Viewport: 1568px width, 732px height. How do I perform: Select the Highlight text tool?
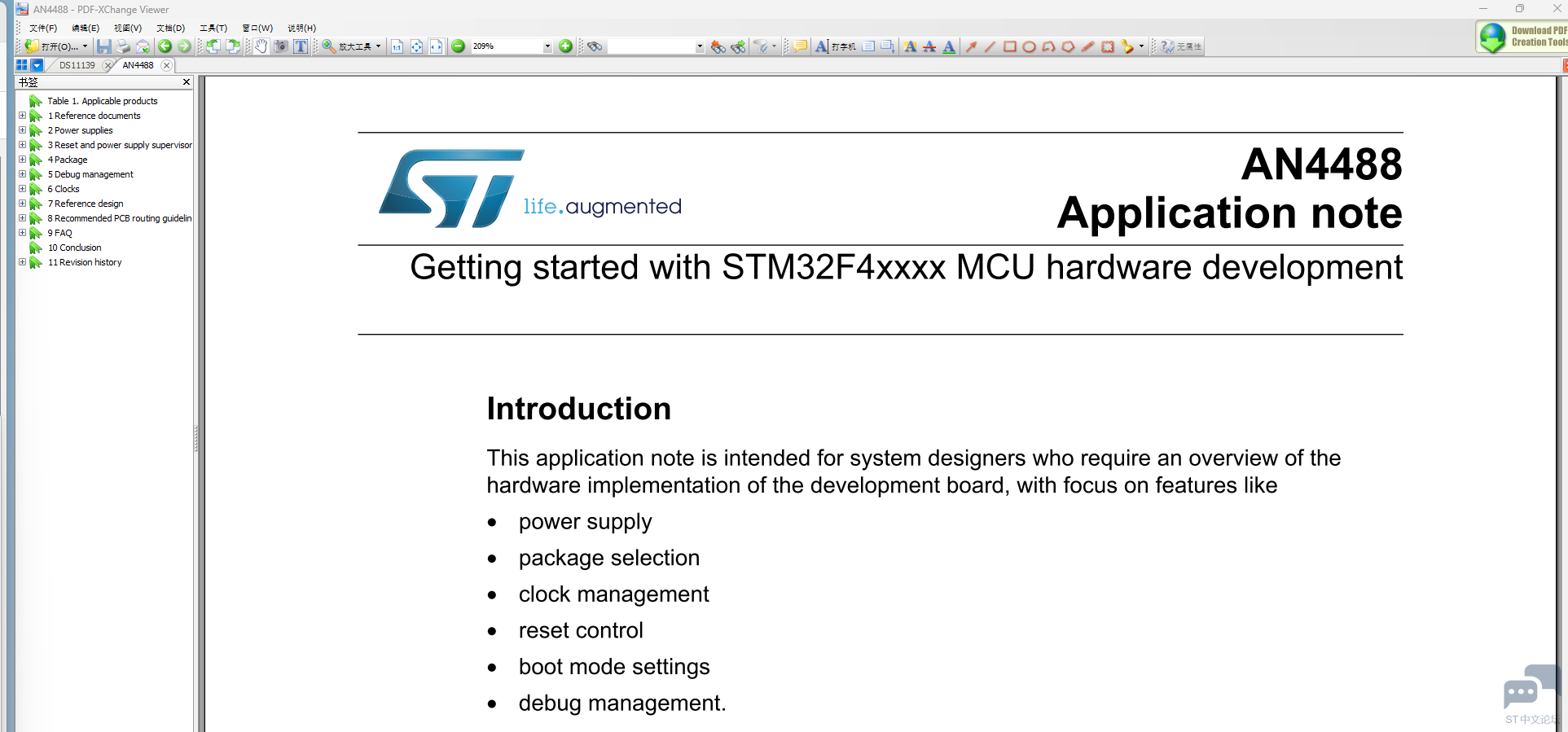(x=910, y=46)
